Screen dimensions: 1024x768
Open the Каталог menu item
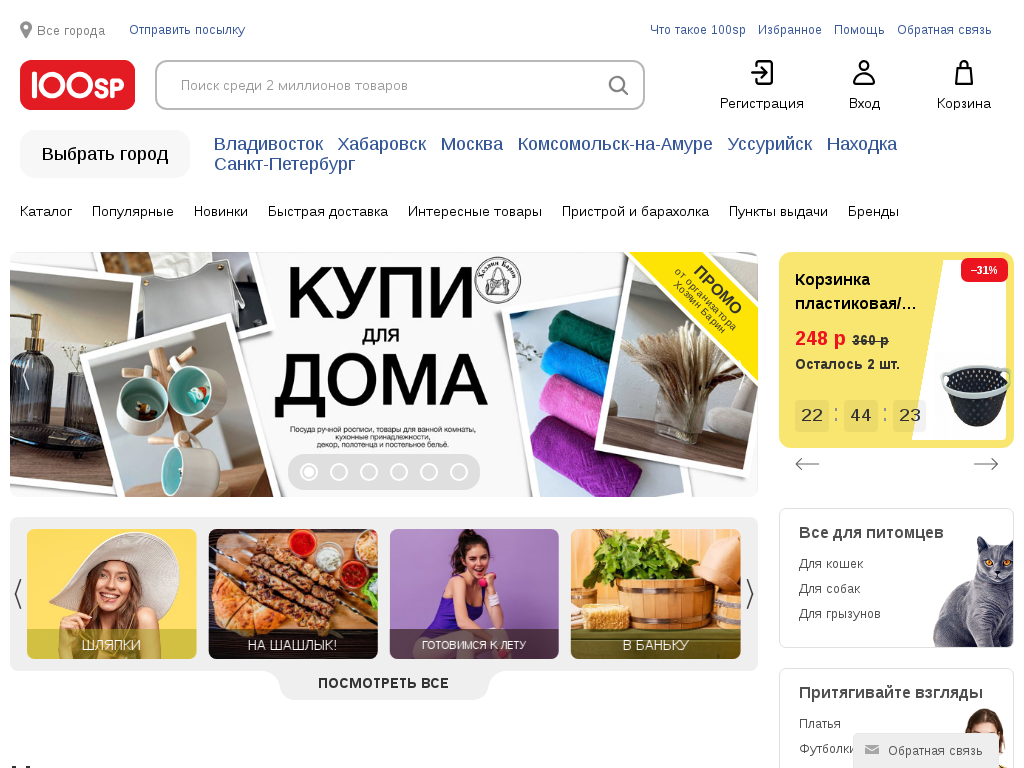(46, 212)
